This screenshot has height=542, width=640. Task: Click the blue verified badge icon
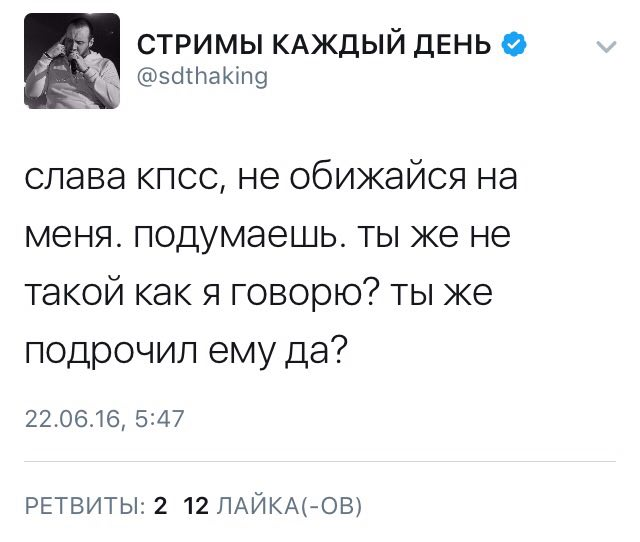514,44
